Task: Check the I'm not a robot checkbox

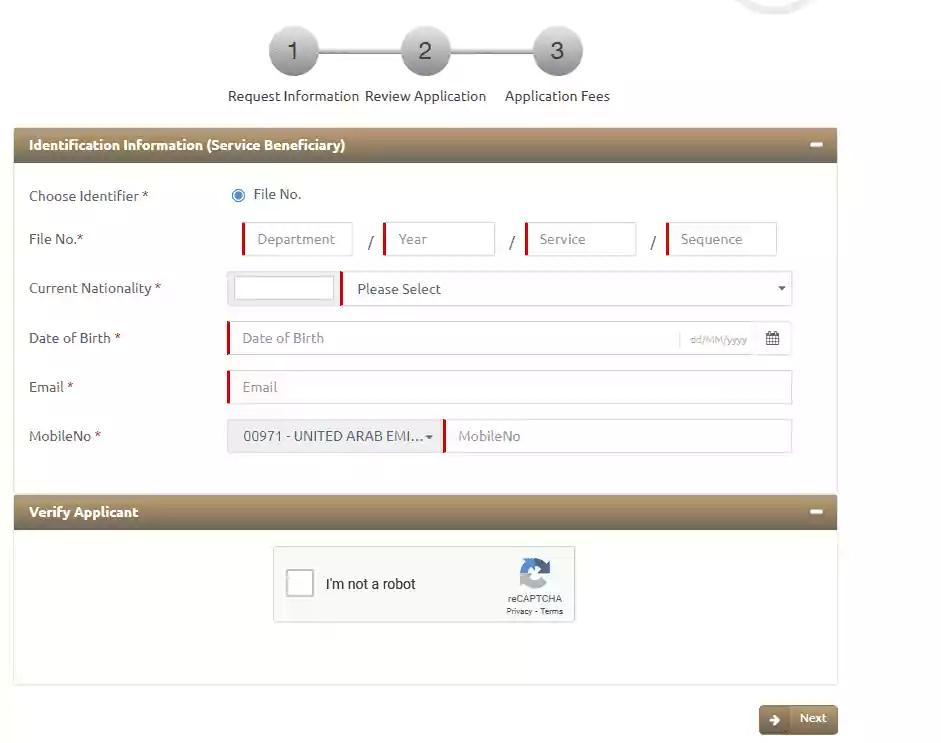Action: coord(299,583)
